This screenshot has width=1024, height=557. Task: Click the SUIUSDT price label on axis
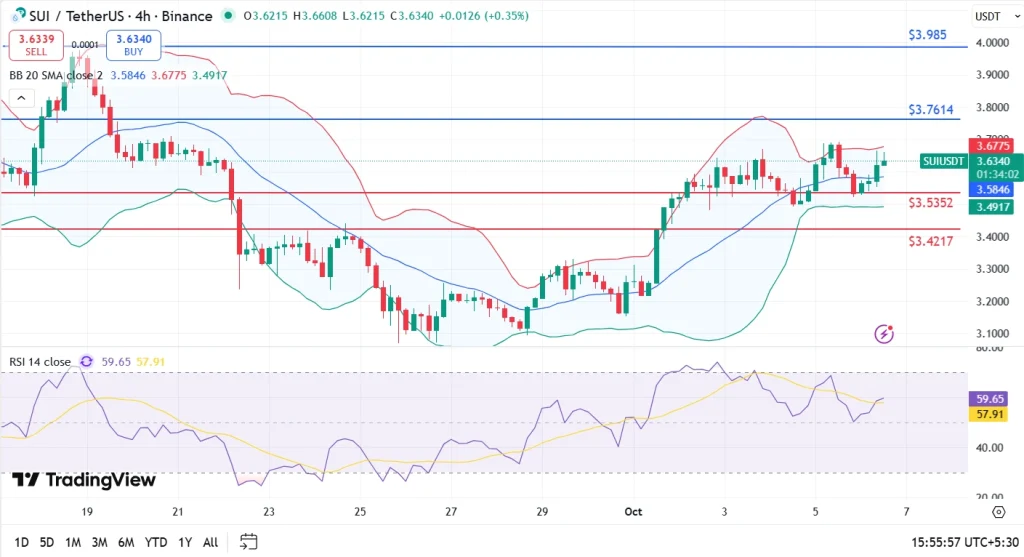[943, 161]
